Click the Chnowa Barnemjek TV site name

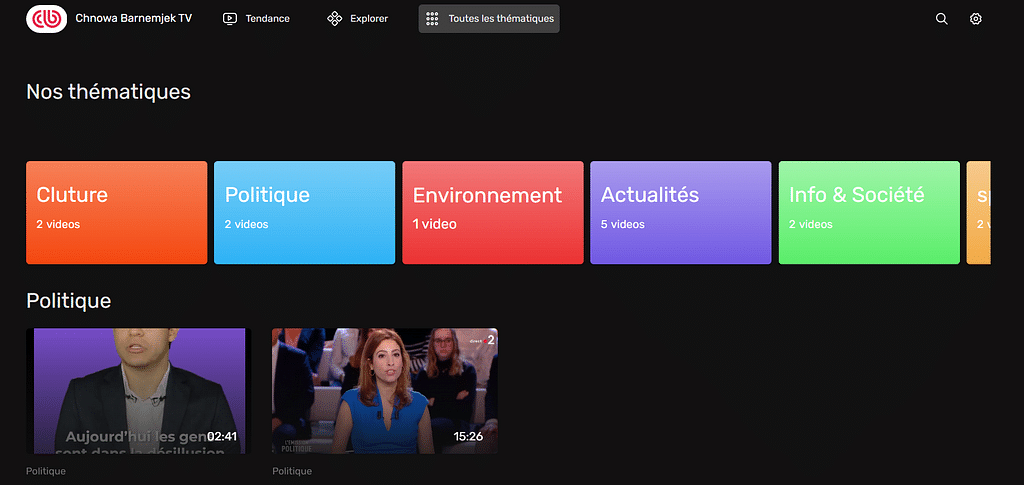[133, 19]
